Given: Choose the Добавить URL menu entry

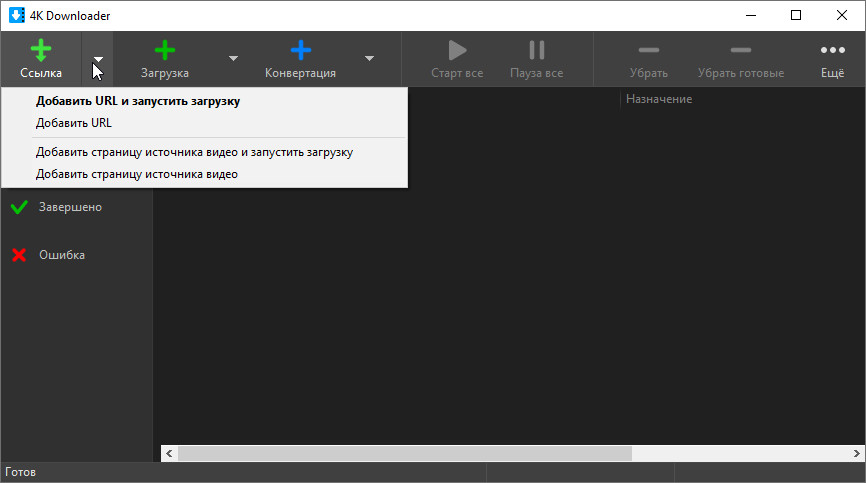Looking at the screenshot, I should [74, 123].
